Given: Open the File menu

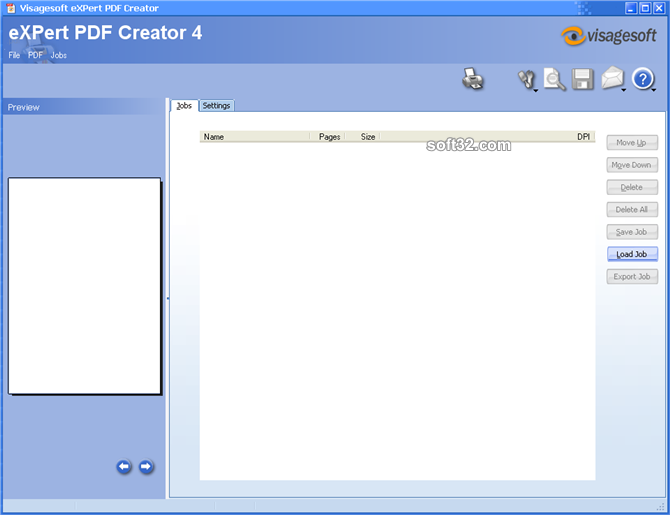Looking at the screenshot, I should 14,55.
